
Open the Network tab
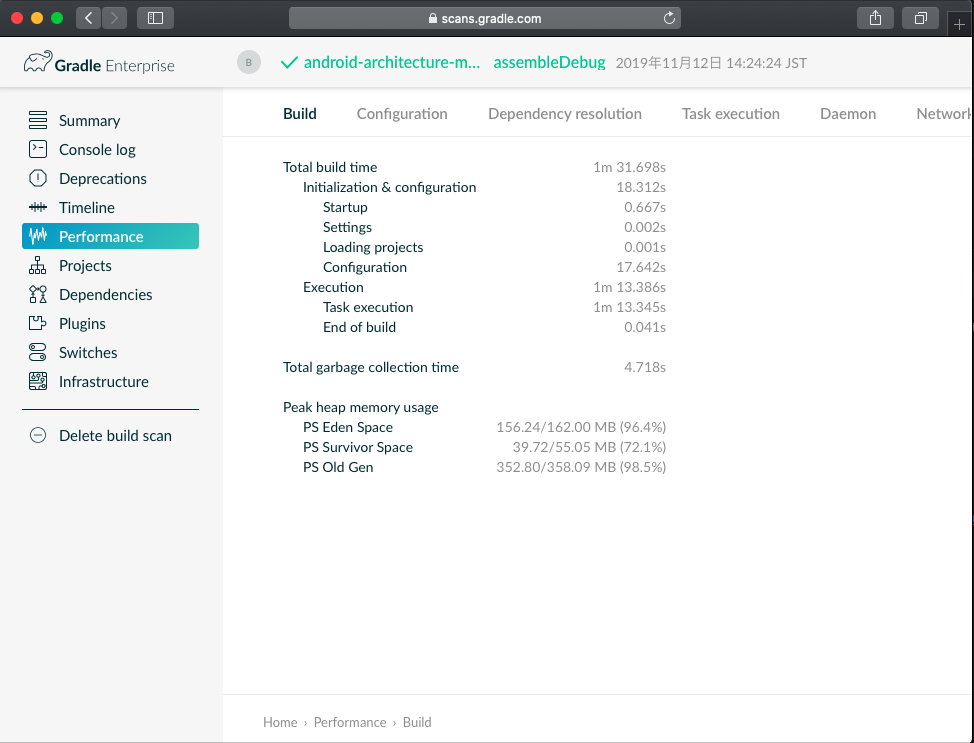[x=944, y=114]
